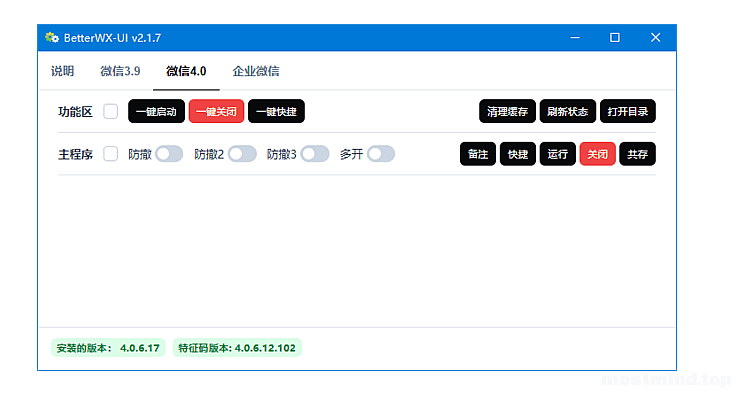Enable the 多开 switch
This screenshot has height=393, width=736.
(x=381, y=154)
